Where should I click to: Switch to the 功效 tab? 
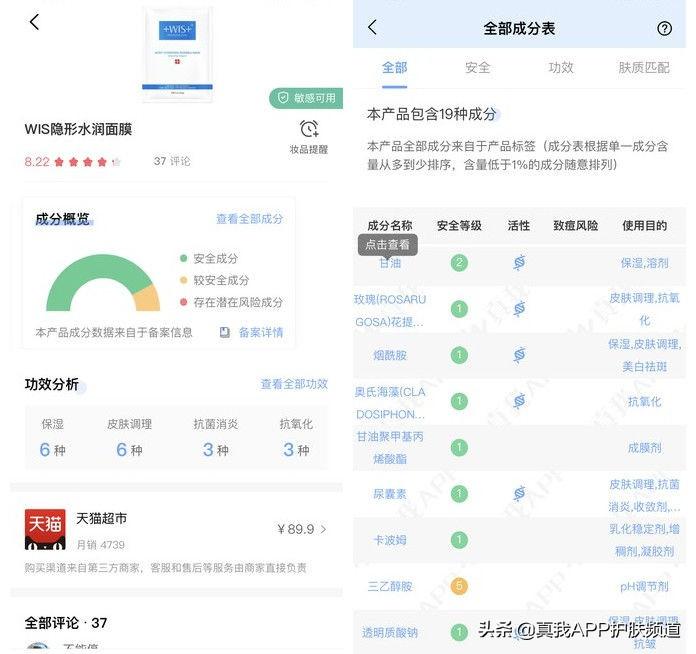coord(561,68)
